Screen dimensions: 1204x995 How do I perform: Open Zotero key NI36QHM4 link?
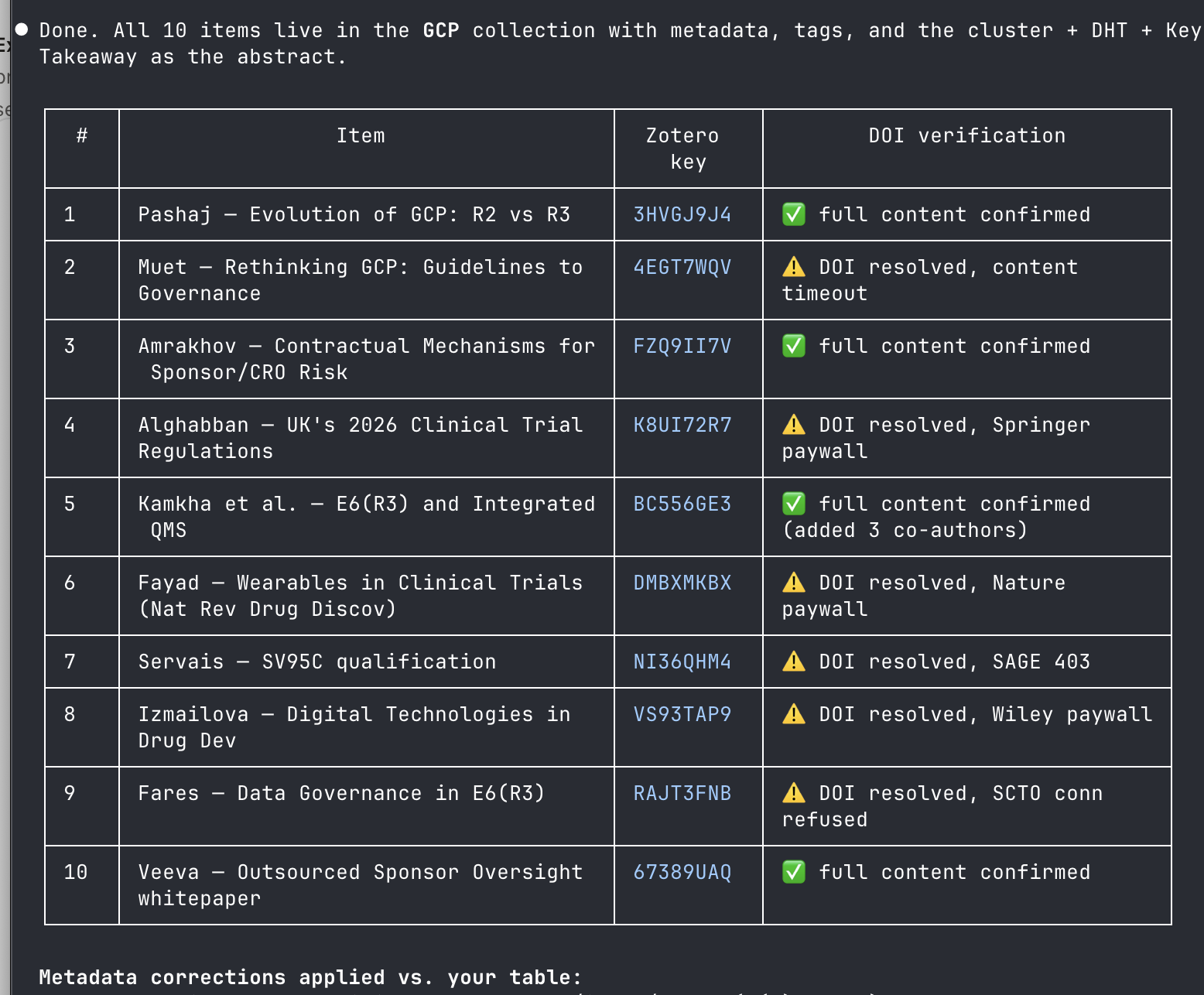682,662
